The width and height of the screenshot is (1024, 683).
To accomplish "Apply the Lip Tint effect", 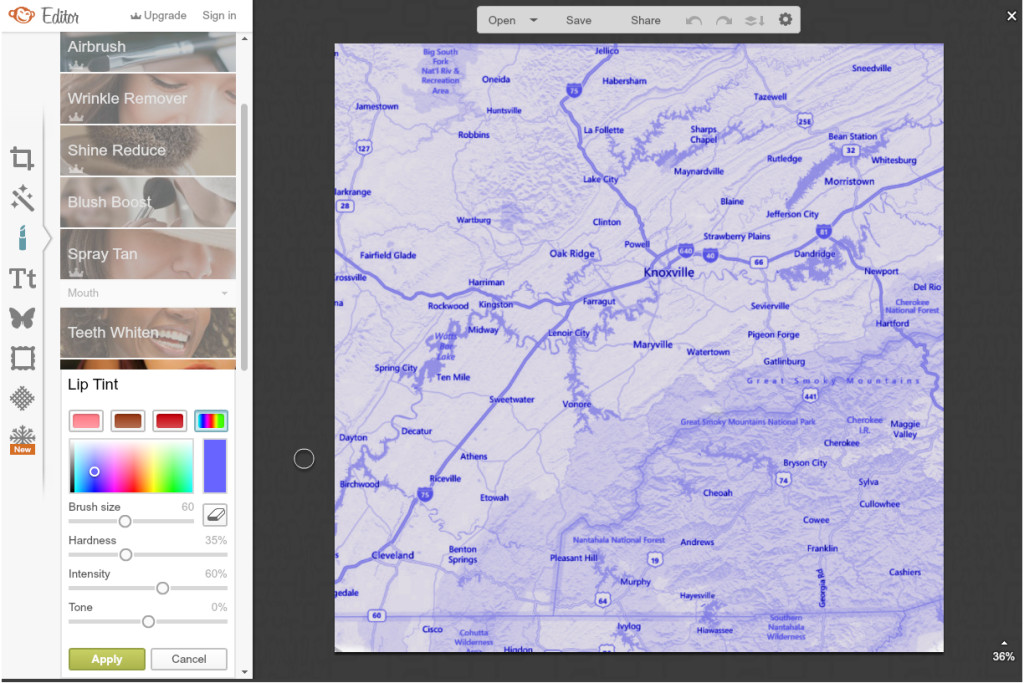I will pyautogui.click(x=106, y=659).
